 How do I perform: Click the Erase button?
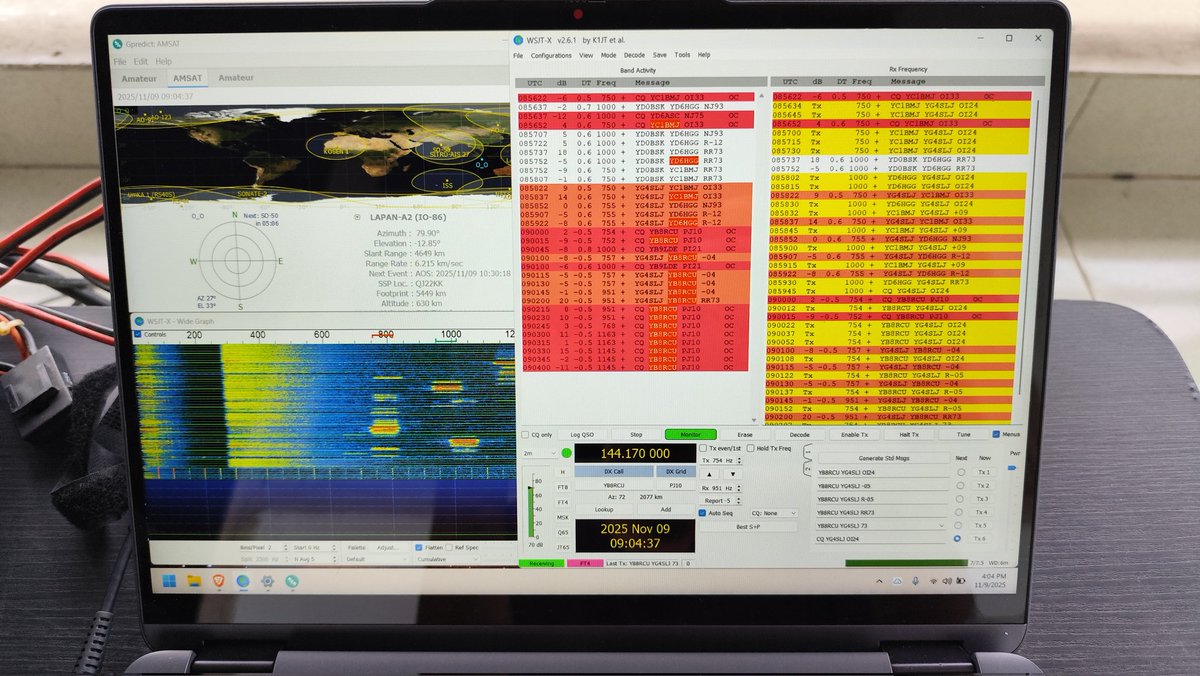click(744, 435)
